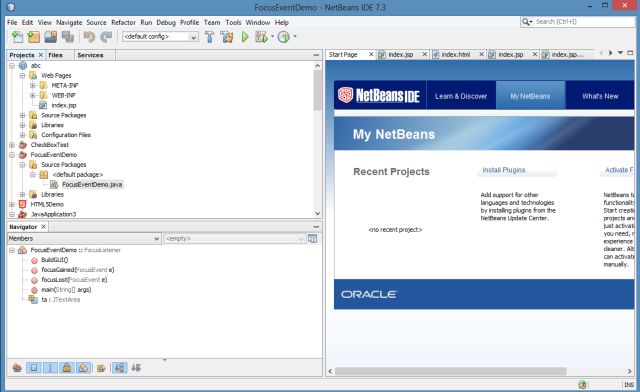This screenshot has width=640, height=392.
Task: Switch to the Services tab
Action: tap(90, 55)
